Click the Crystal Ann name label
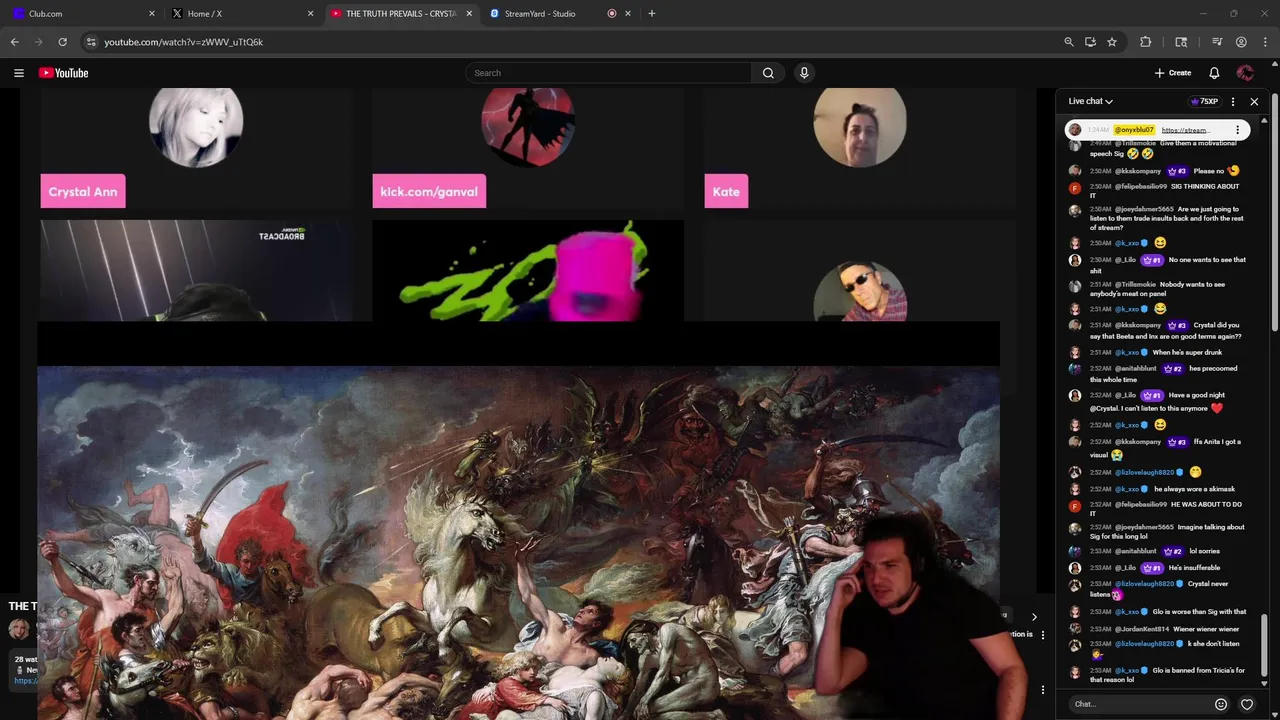The image size is (1280, 720). click(x=83, y=192)
